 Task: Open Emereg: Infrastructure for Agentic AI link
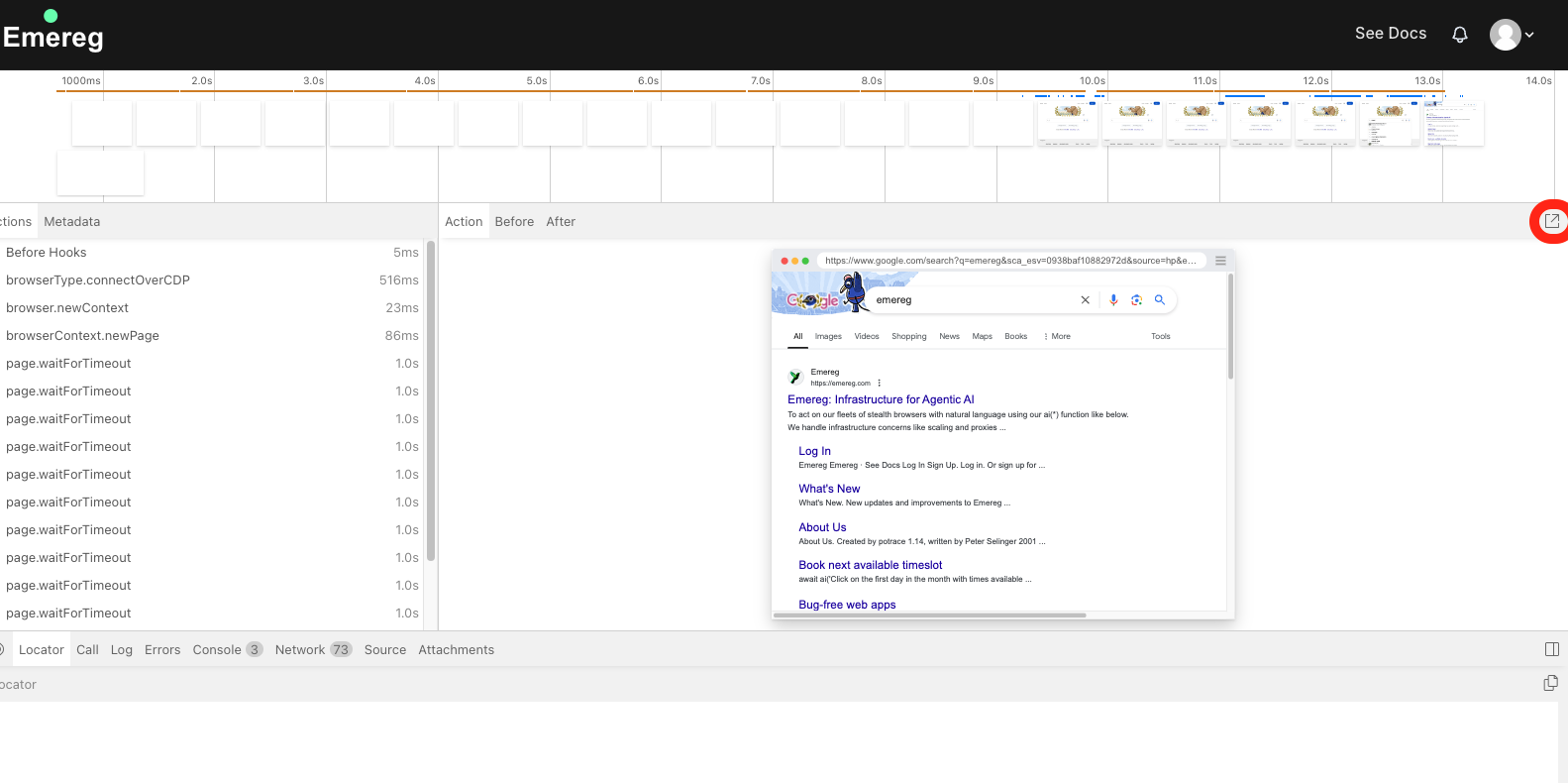(881, 400)
